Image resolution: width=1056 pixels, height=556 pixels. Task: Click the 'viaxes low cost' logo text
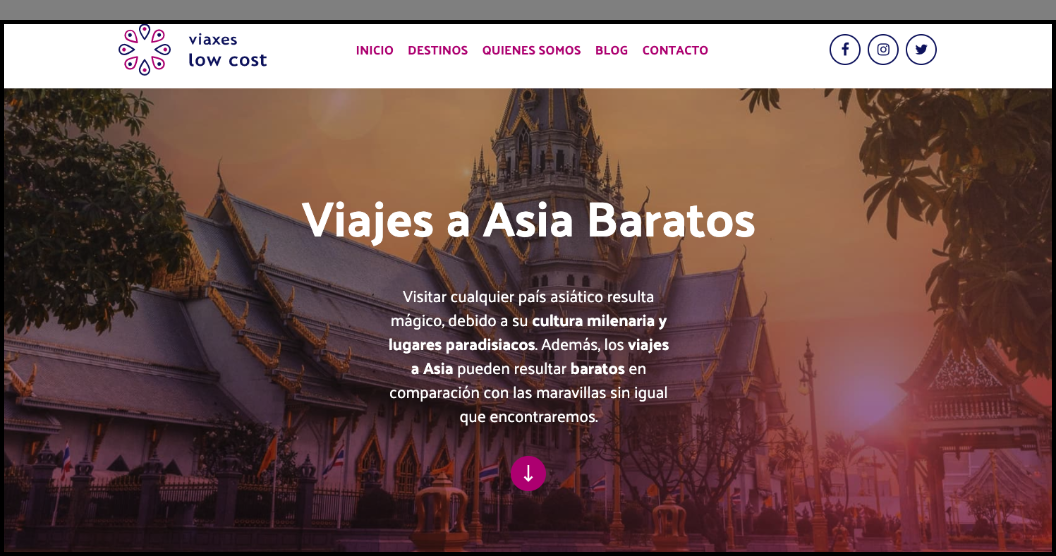(228, 50)
